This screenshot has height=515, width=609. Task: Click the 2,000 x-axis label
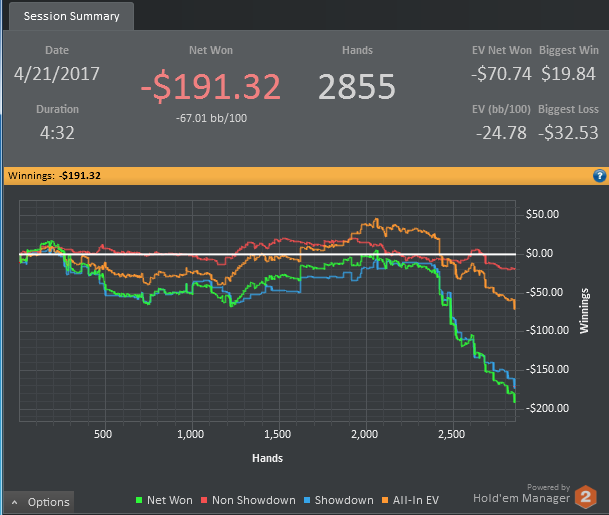tap(364, 434)
